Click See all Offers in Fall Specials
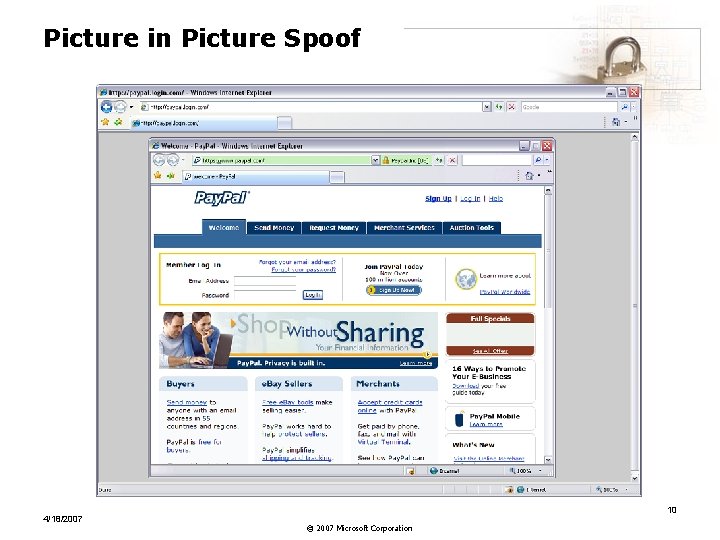Screen dimensions: 720x540 click(490, 351)
